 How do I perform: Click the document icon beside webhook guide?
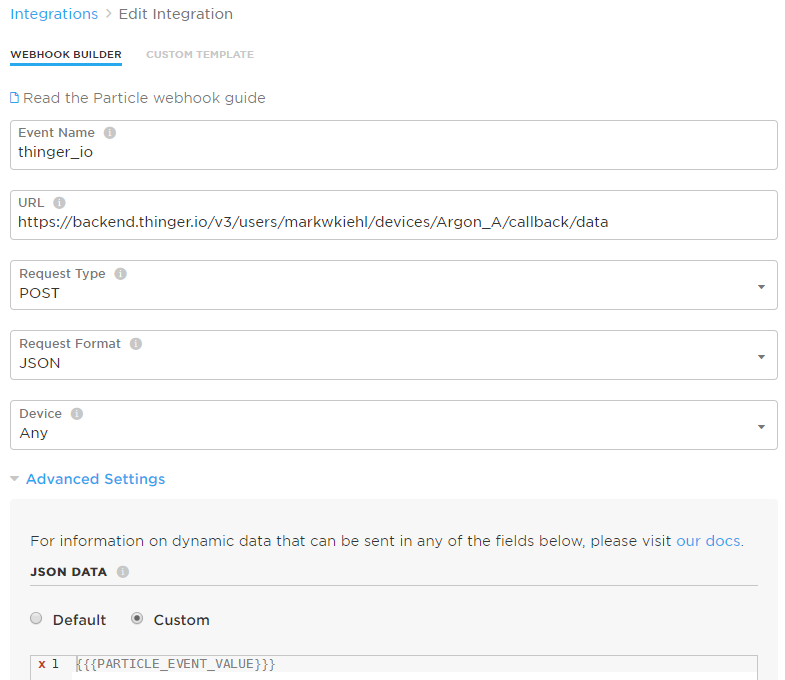[x=15, y=98]
